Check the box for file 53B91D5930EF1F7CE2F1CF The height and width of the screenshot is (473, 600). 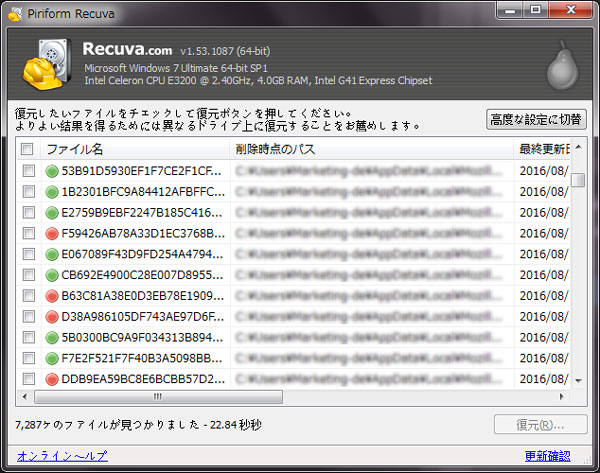coord(29,171)
